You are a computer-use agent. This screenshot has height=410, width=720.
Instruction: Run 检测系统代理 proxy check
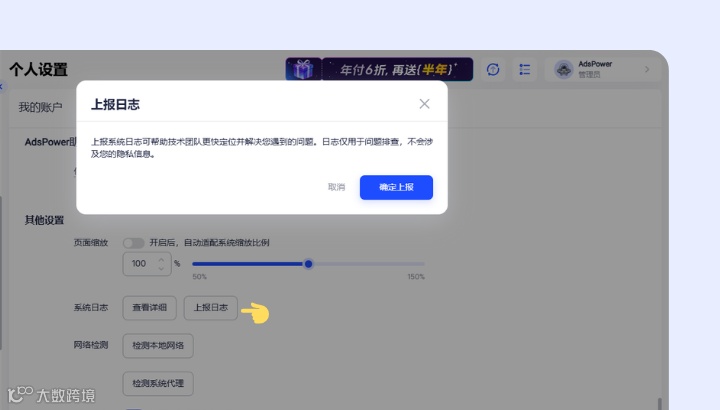(x=158, y=383)
